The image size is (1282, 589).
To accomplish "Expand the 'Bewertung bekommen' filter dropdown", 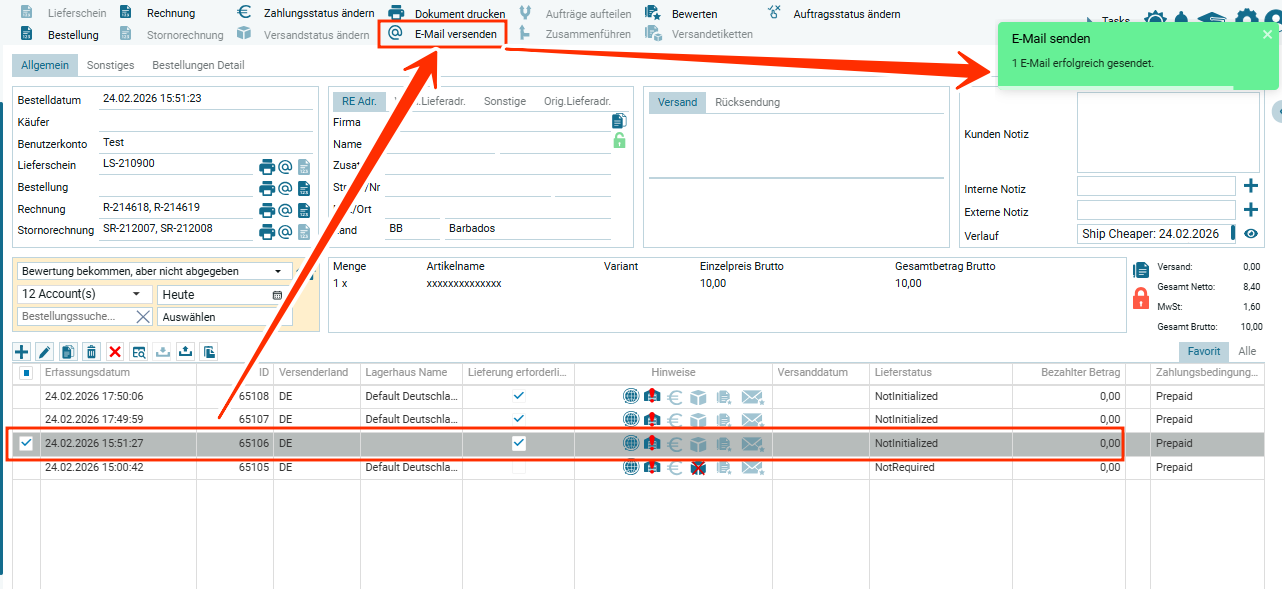I will coord(277,271).
